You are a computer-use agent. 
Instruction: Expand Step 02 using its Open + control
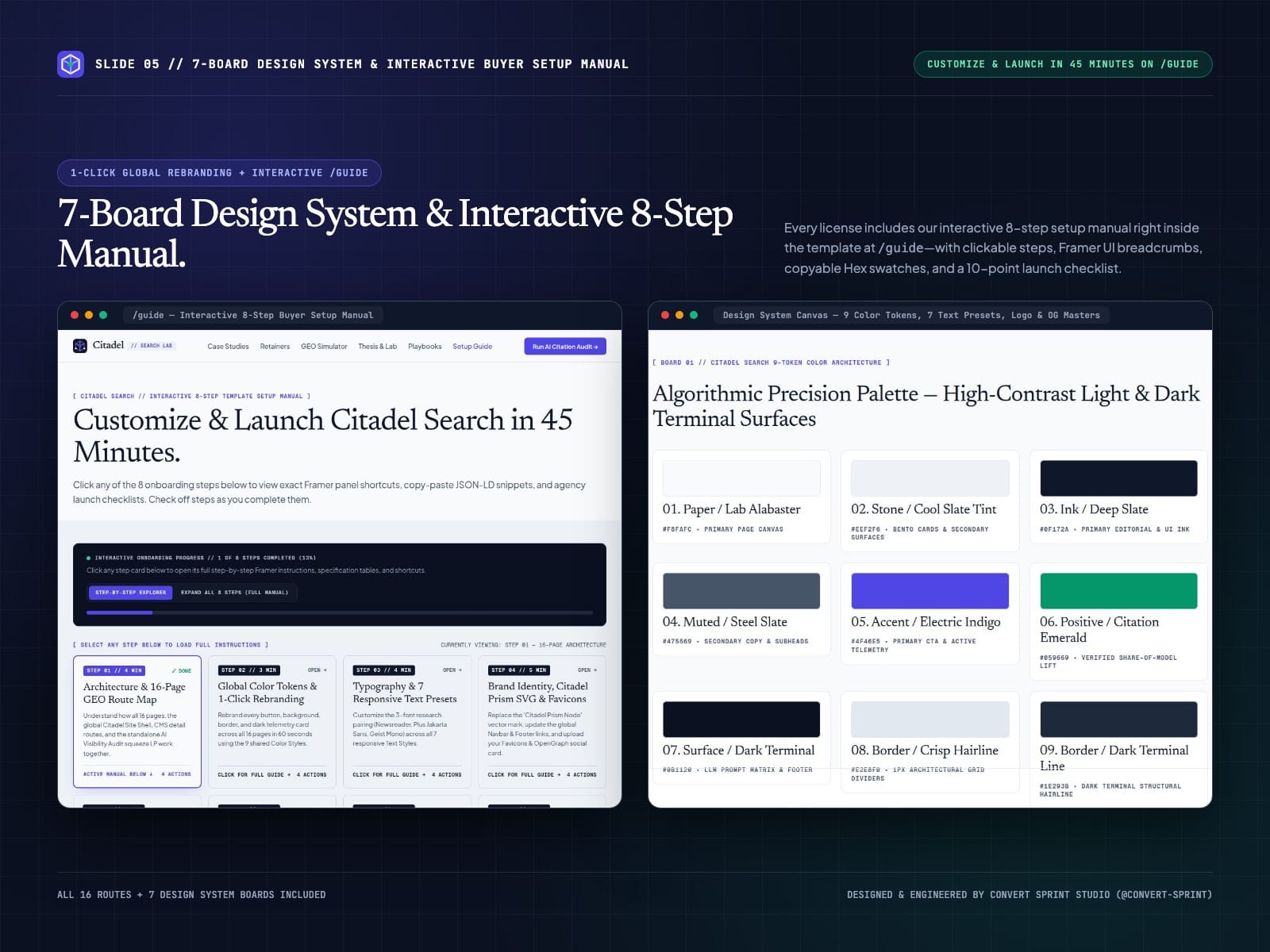(x=317, y=670)
